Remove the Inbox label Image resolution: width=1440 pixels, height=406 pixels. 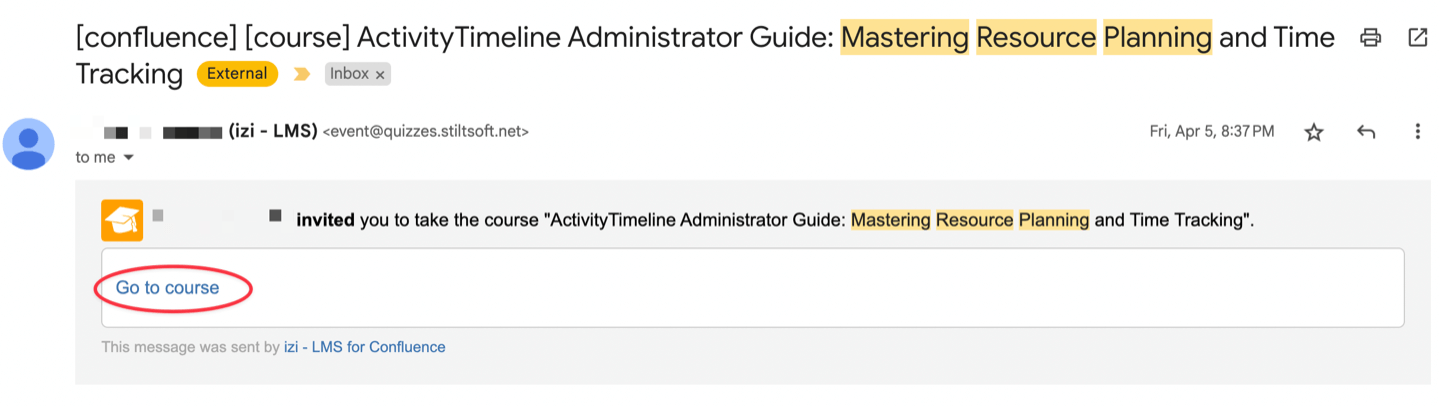(380, 75)
